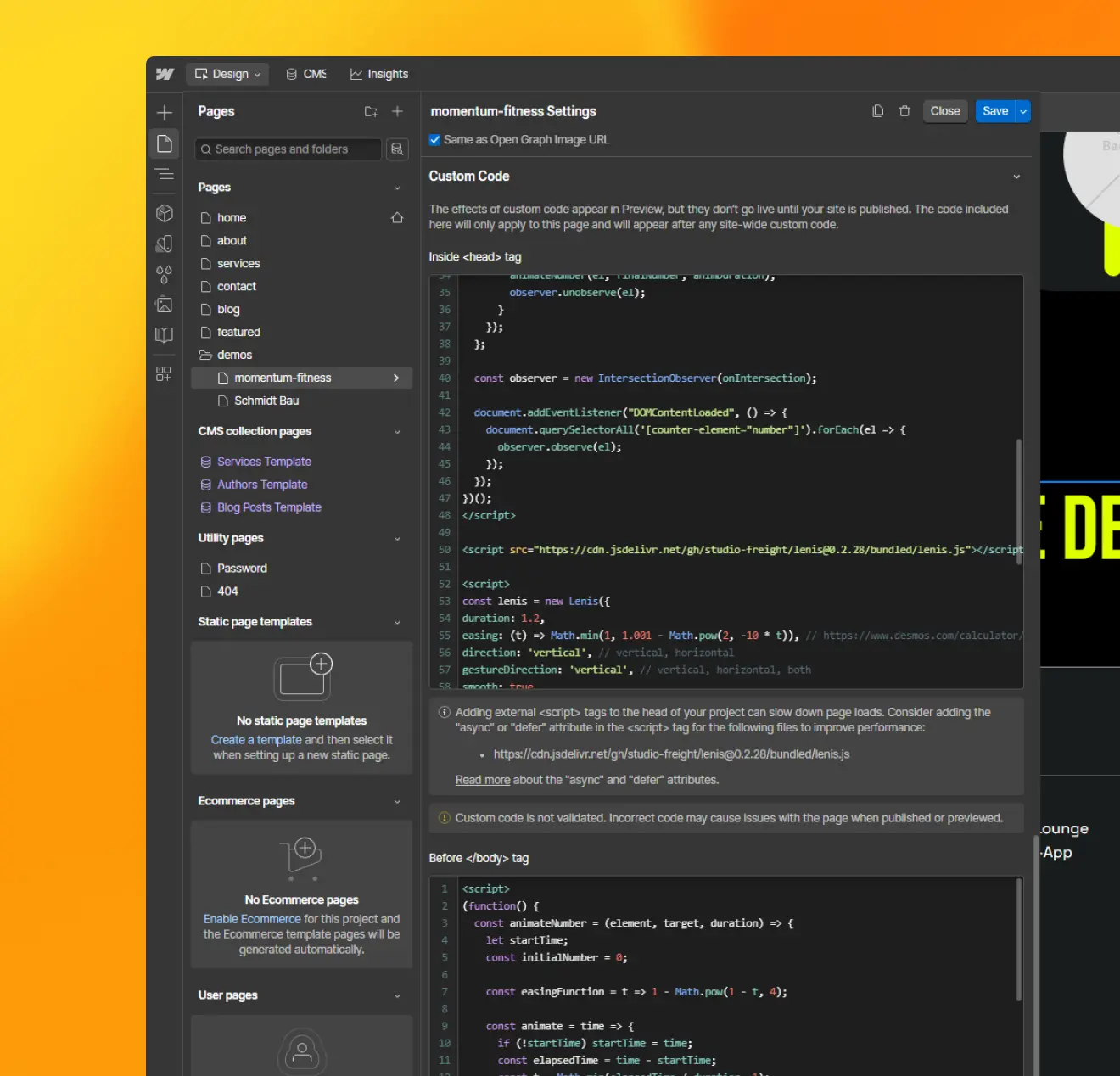Focus the Search pages and folders field
1120x1076 pixels.
(288, 149)
